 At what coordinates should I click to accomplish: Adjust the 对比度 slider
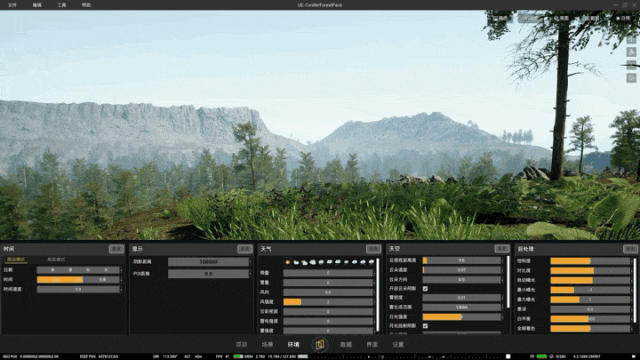[x=590, y=270]
